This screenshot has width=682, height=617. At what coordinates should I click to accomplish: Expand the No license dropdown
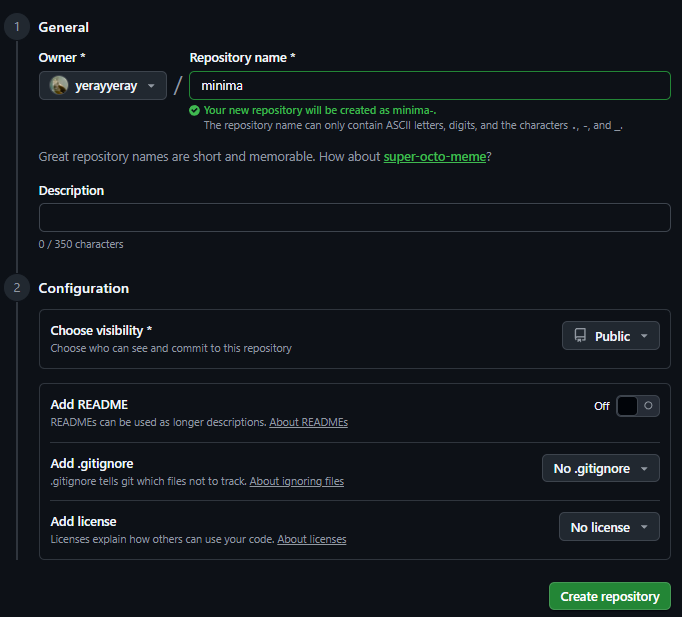[x=608, y=527]
